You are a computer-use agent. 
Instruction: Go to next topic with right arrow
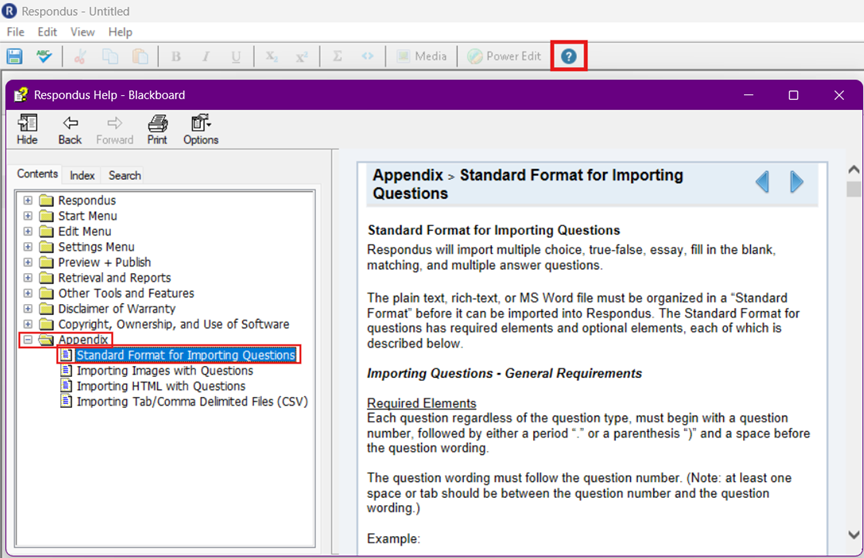coord(796,182)
